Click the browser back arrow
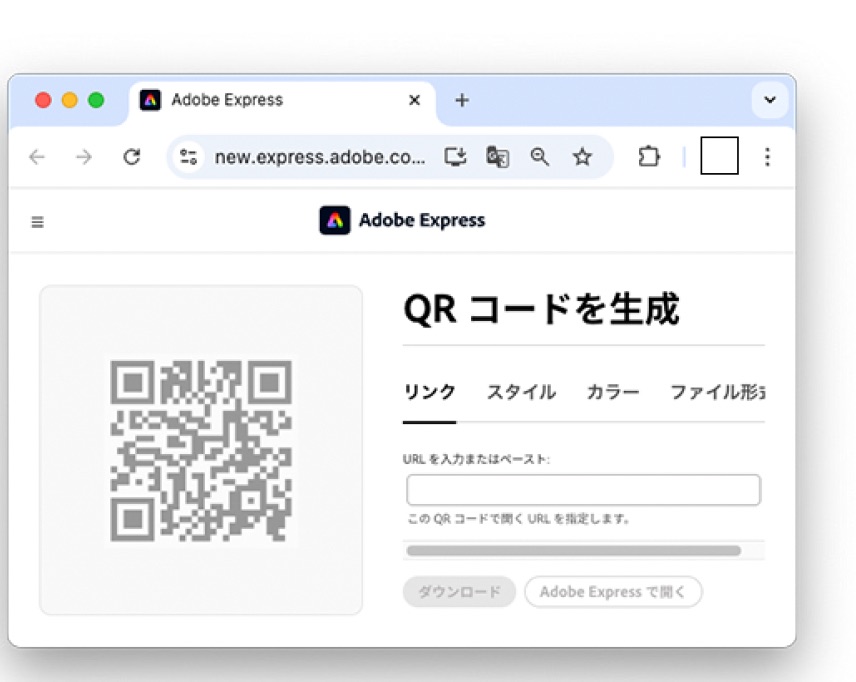This screenshot has height=682, width=856. pyautogui.click(x=37, y=157)
